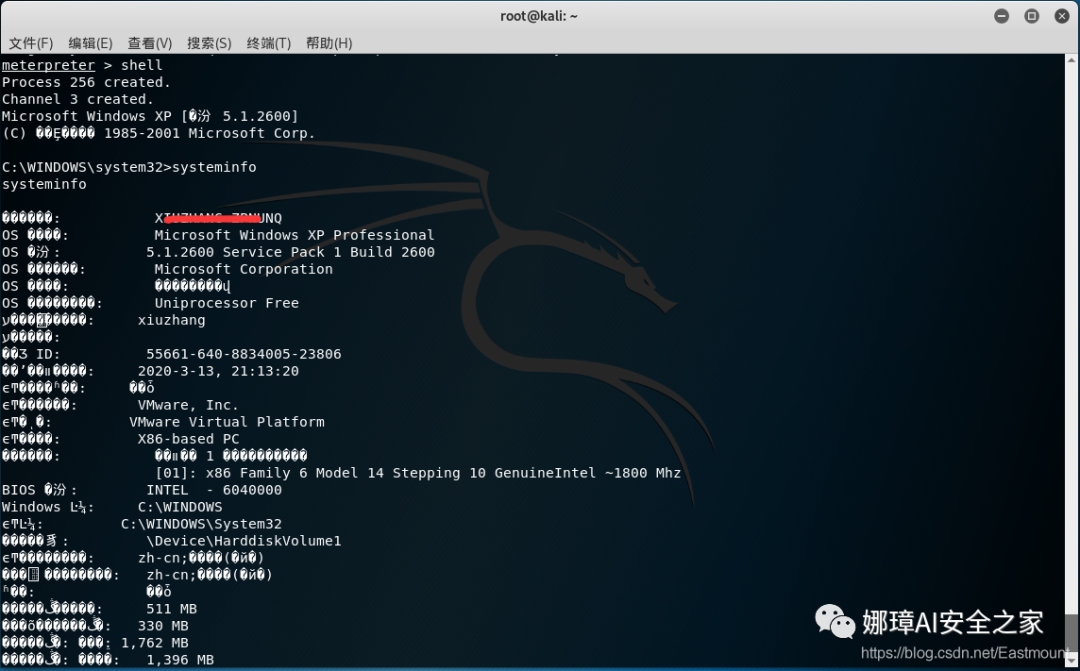Click the '1,396 MB' value

coord(180,660)
